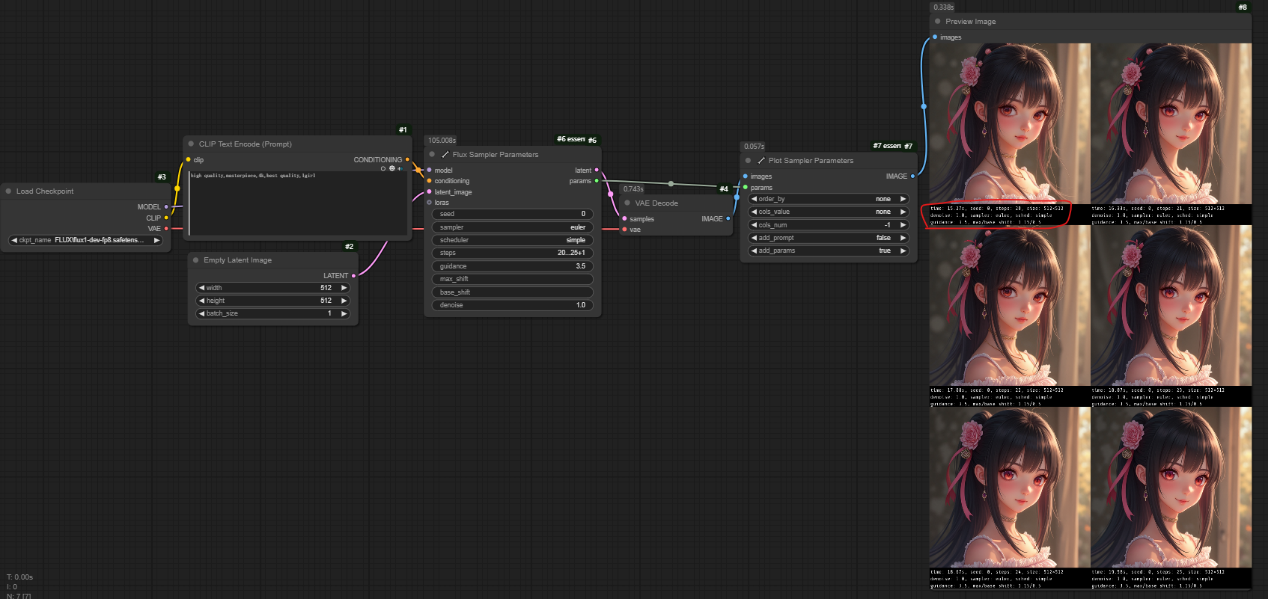Click the Preview Image node collapse dot

937,21
